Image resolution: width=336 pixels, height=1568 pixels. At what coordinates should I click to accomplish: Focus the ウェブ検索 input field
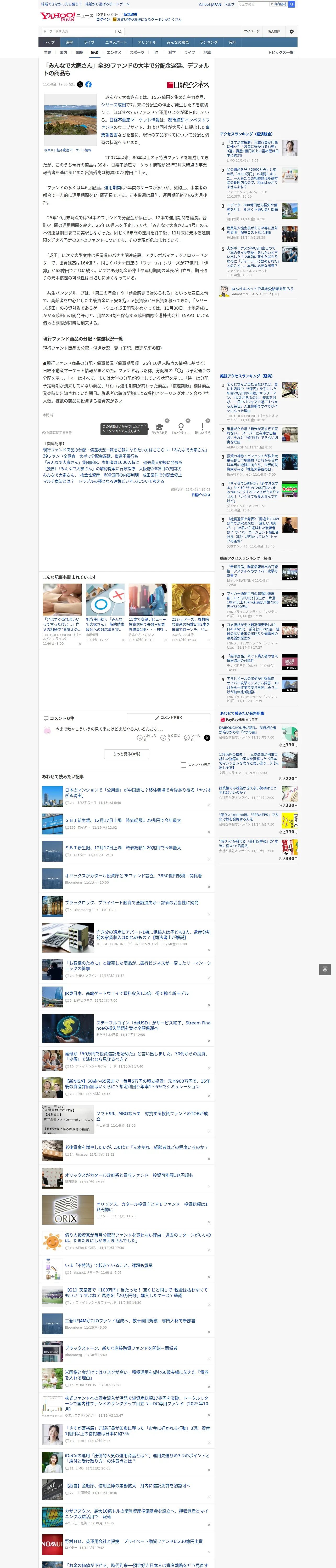click(253, 4)
